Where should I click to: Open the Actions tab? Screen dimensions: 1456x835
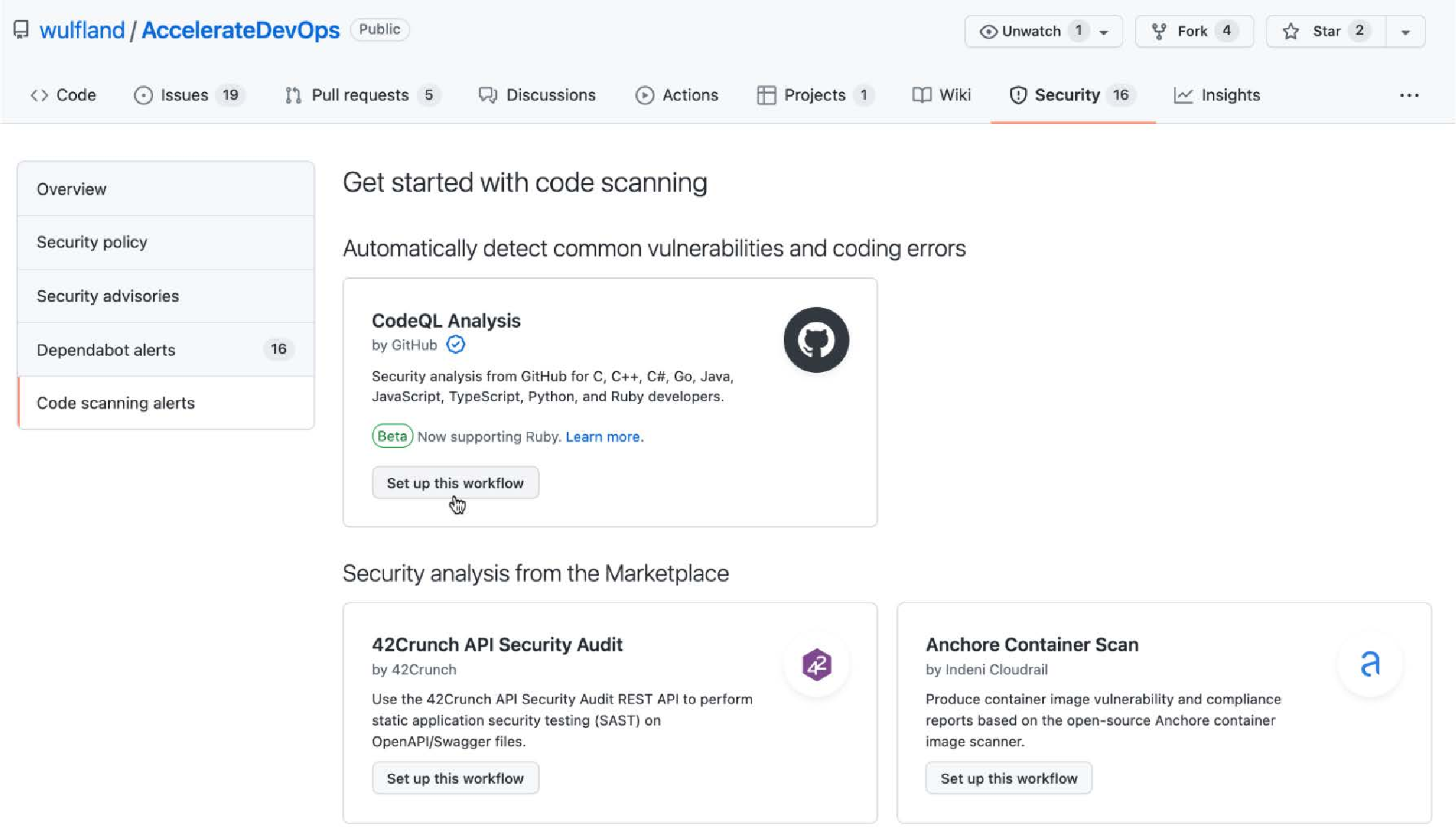pyautogui.click(x=677, y=95)
